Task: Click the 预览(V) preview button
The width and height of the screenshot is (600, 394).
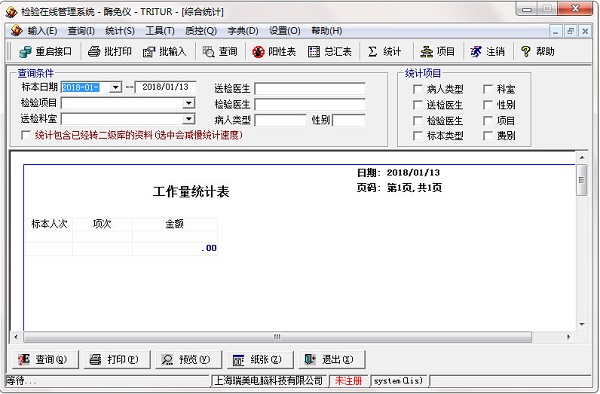Action: (189, 360)
